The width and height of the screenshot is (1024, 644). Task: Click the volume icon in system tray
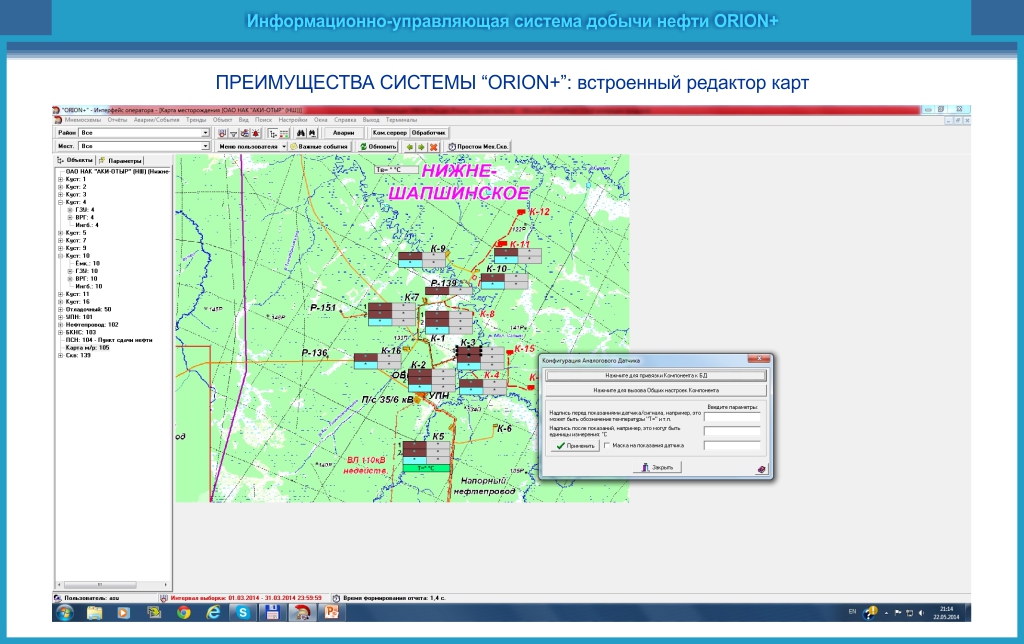[x=921, y=613]
